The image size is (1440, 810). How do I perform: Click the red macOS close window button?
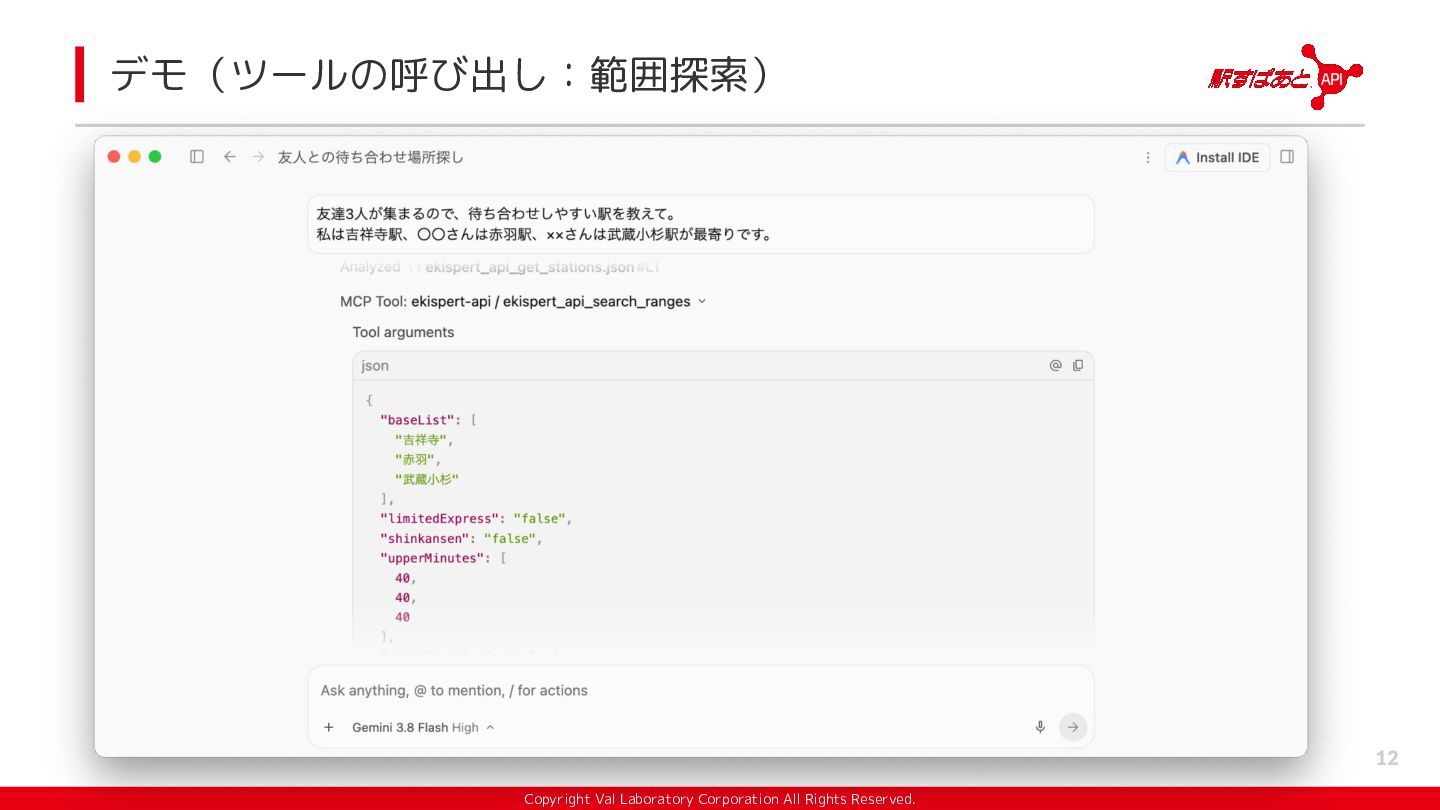tap(114, 157)
